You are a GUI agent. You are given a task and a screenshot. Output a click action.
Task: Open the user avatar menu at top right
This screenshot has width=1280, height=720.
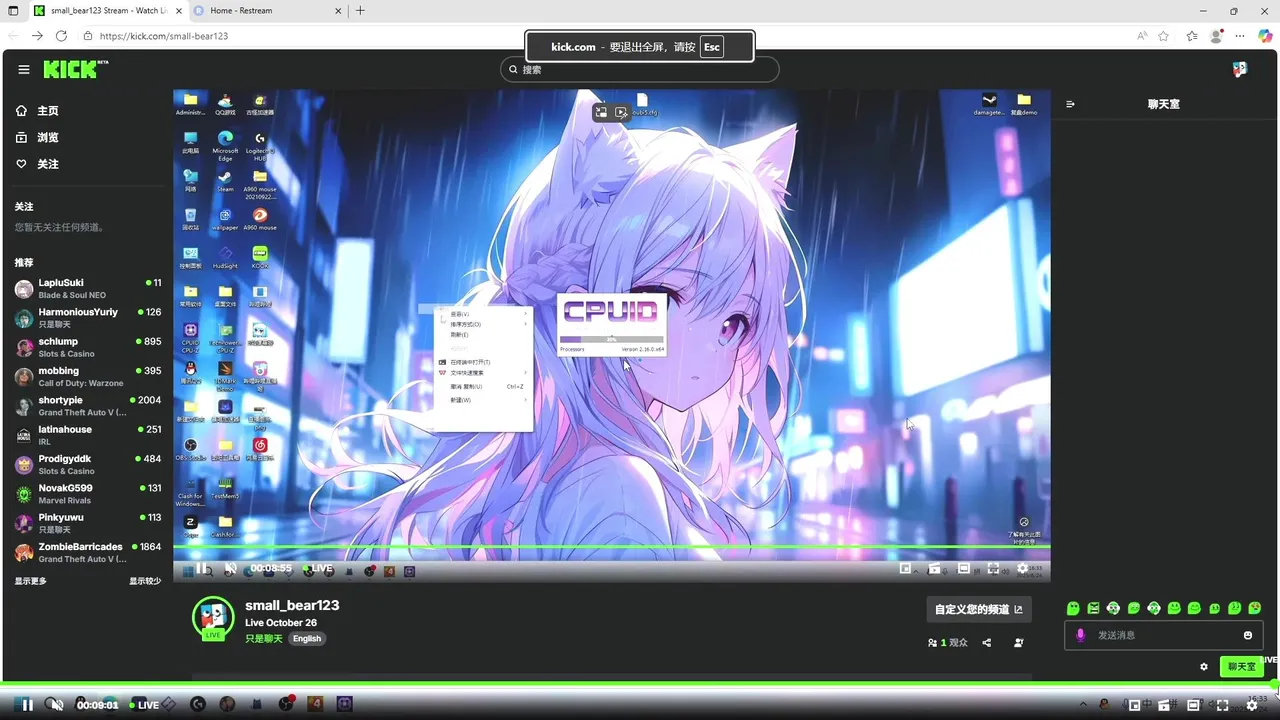(1240, 69)
